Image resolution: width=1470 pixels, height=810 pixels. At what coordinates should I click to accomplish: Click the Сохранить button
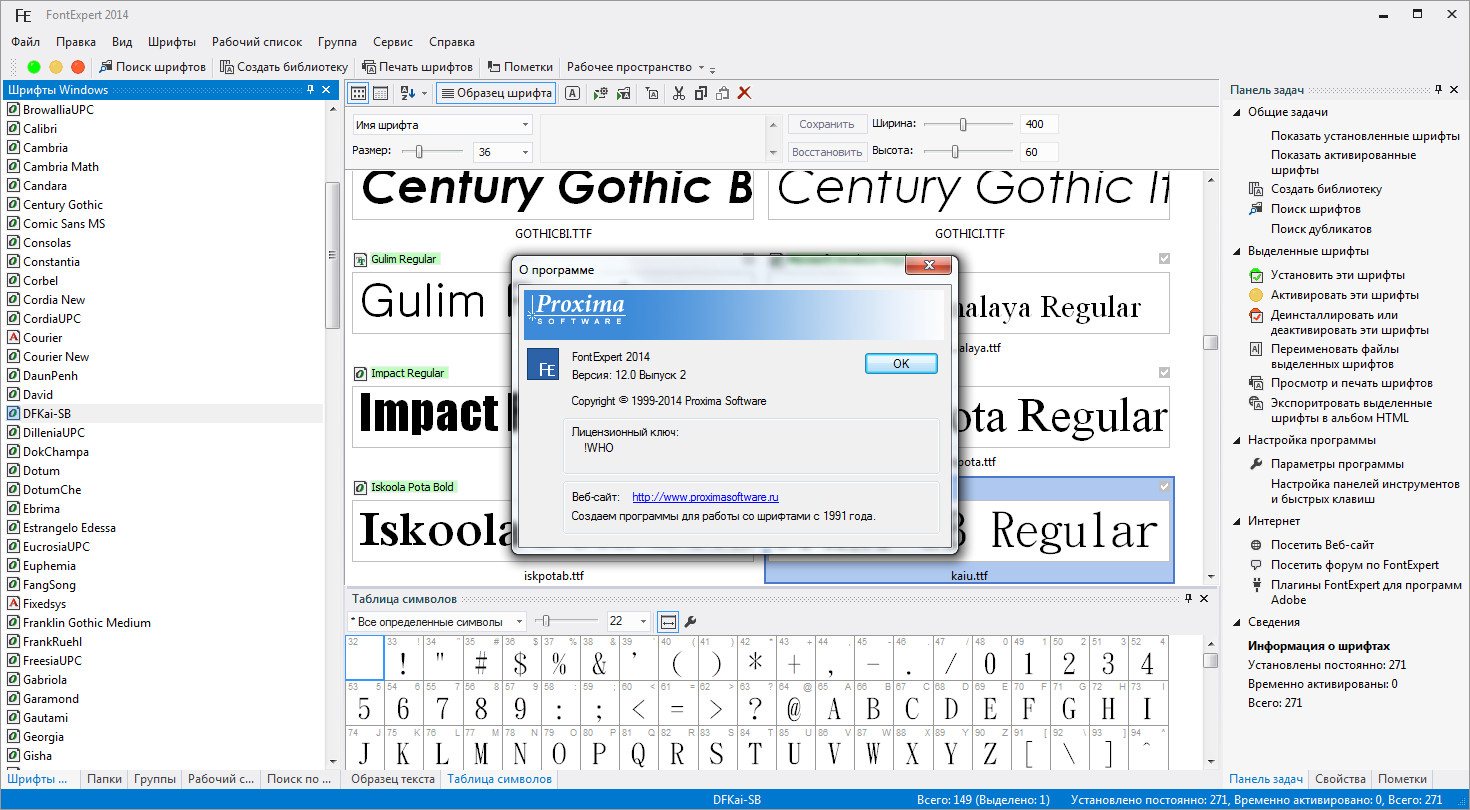(x=827, y=124)
